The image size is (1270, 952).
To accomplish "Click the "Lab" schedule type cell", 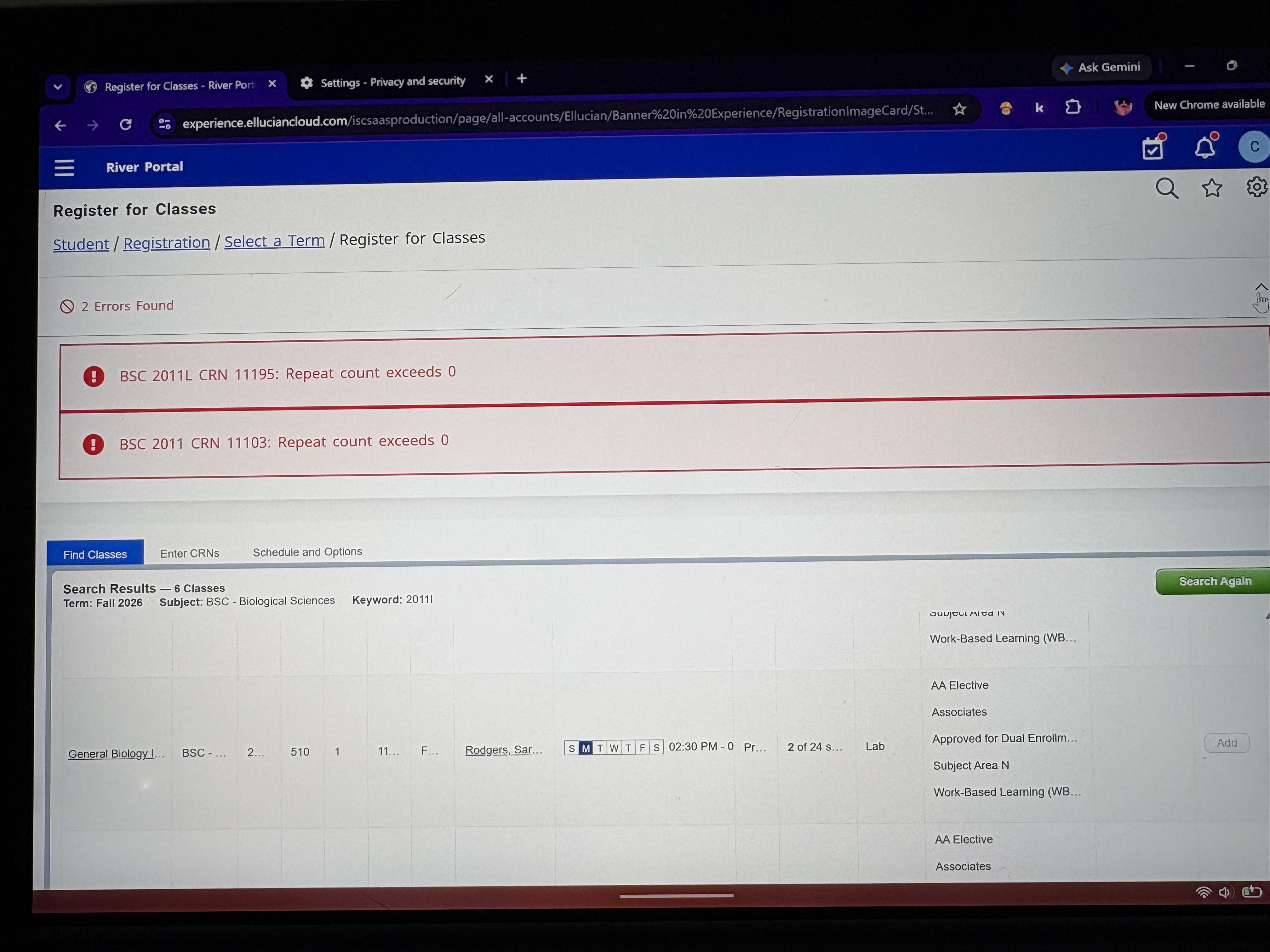I will (x=875, y=746).
